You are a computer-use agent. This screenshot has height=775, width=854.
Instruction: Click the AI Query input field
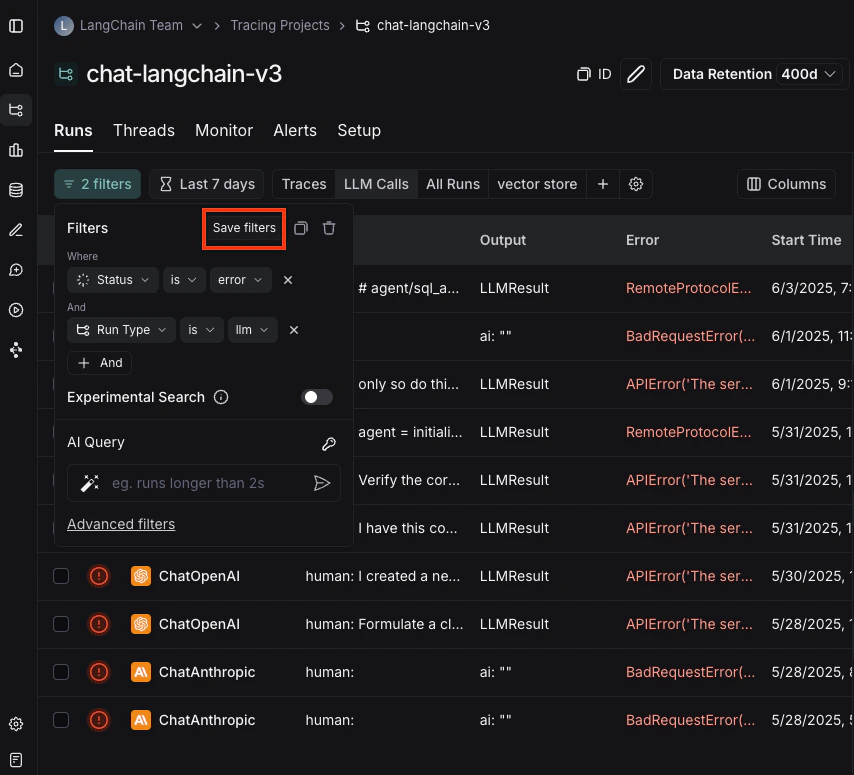pyautogui.click(x=204, y=483)
